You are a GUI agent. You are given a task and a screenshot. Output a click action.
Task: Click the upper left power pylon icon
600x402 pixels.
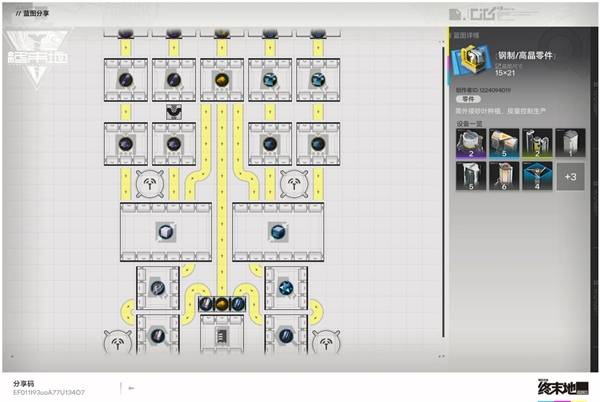pos(146,182)
